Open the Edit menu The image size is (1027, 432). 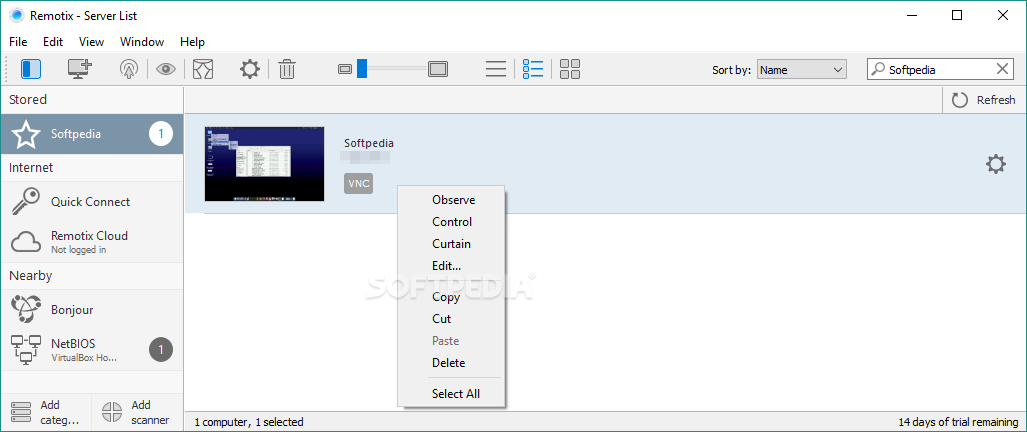click(53, 42)
